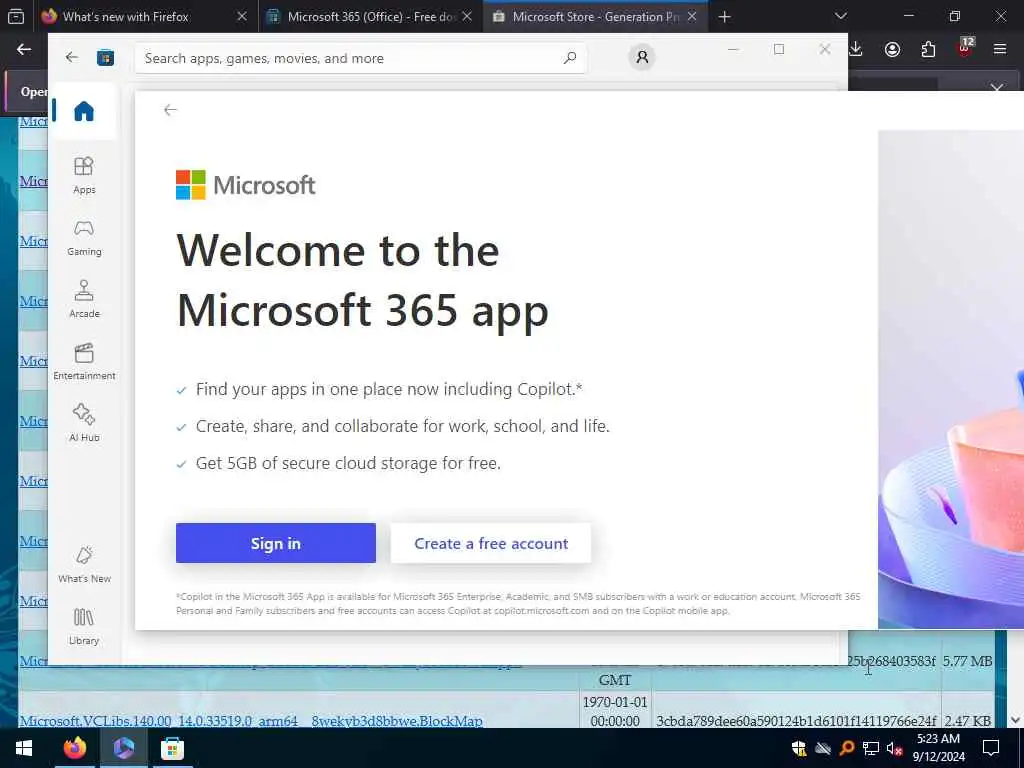Dismiss the Firefox notification bar

point(997,87)
